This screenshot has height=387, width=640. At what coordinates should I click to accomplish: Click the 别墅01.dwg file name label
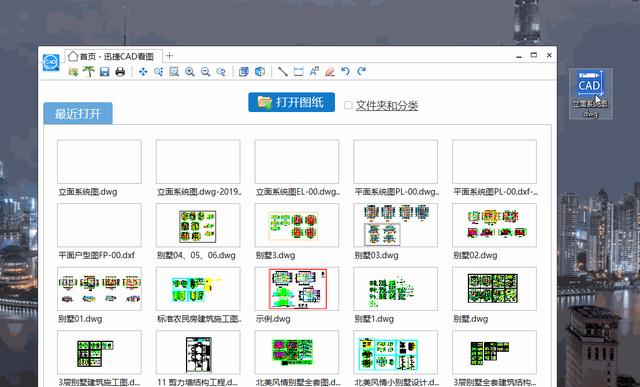pos(80,319)
